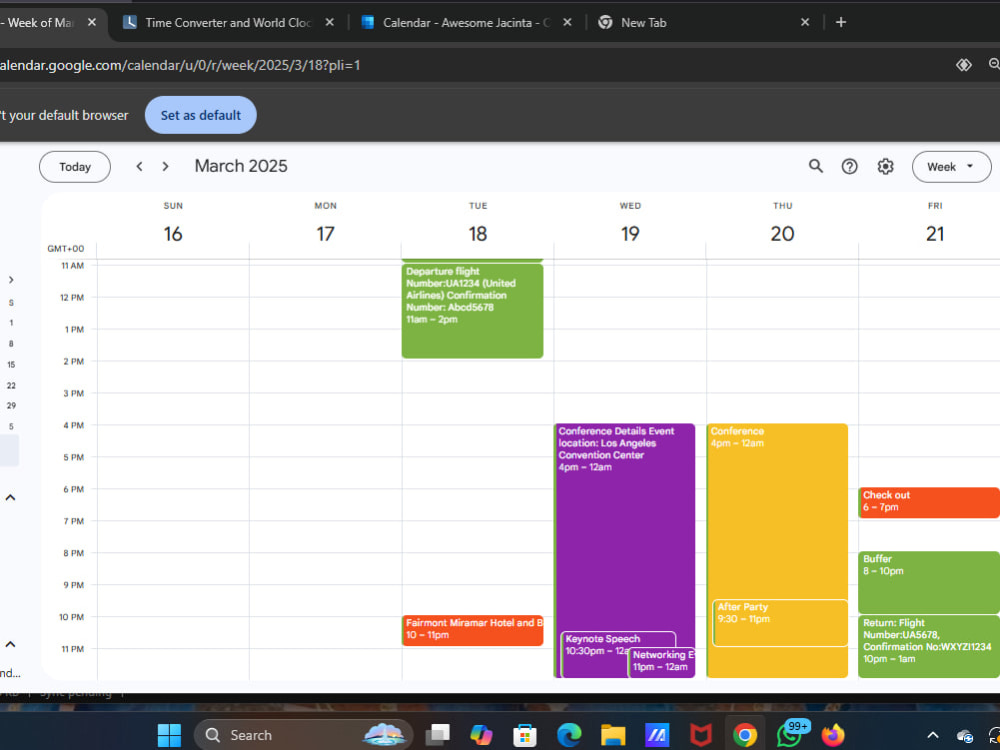Screen dimensions: 1000x750
Task: Select date 15 in mini calendar
Action: pos(11,365)
